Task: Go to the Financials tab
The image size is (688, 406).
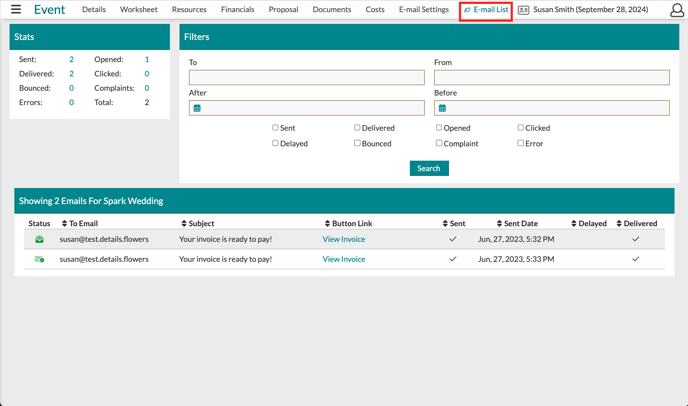Action: (237, 10)
